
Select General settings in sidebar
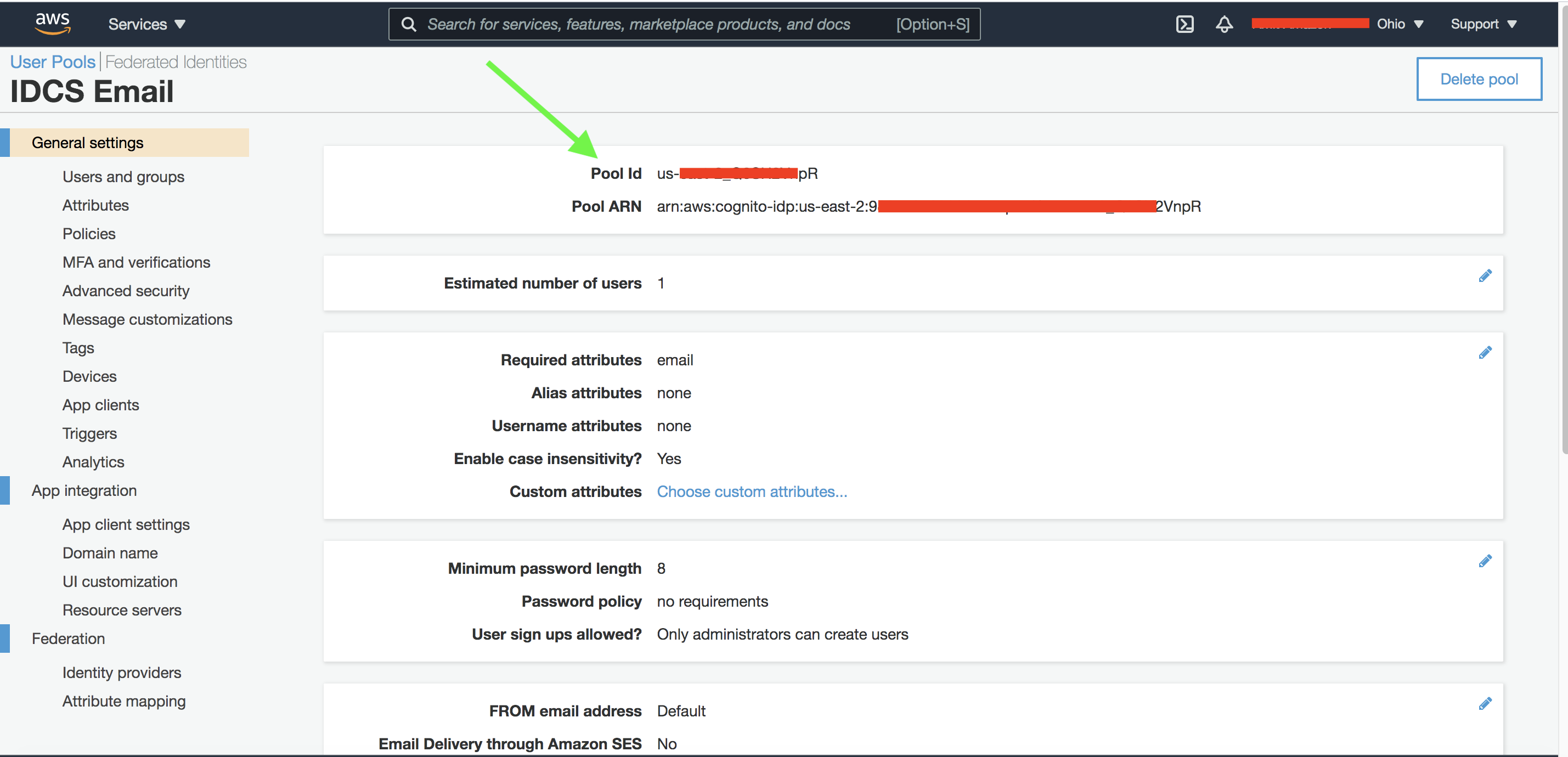(x=88, y=143)
